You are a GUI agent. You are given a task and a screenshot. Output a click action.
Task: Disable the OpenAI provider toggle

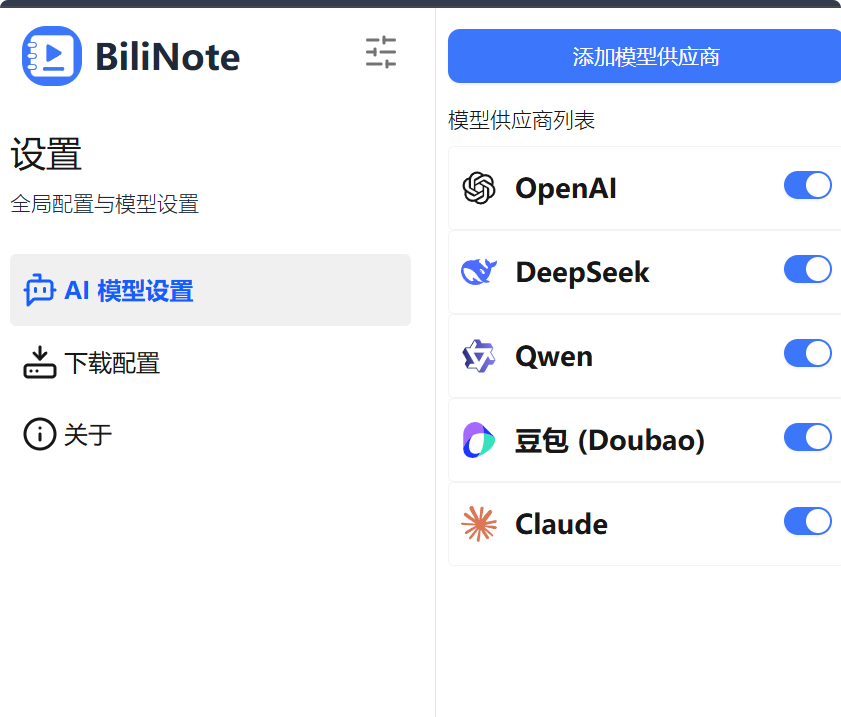807,186
